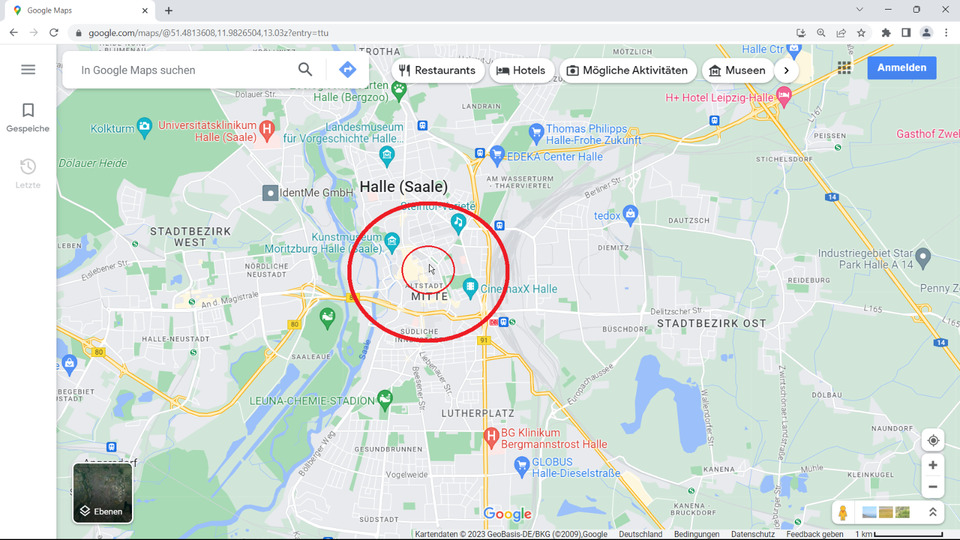Bookmark page with star icon
Image resolution: width=960 pixels, height=540 pixels.
click(x=861, y=32)
